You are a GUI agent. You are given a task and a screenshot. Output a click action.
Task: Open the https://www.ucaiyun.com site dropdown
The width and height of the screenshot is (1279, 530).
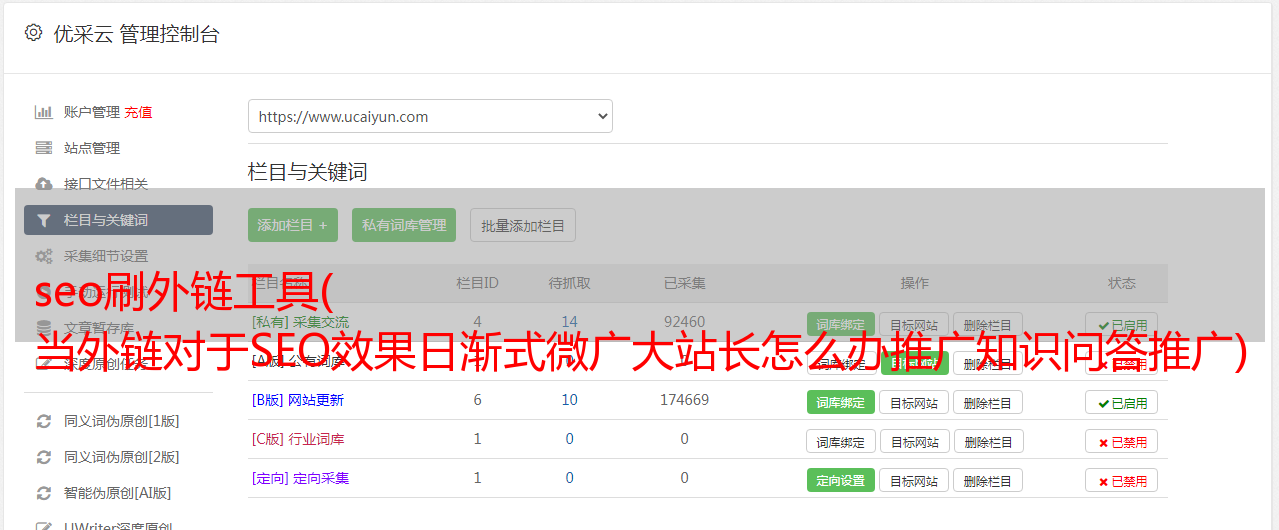pos(430,116)
